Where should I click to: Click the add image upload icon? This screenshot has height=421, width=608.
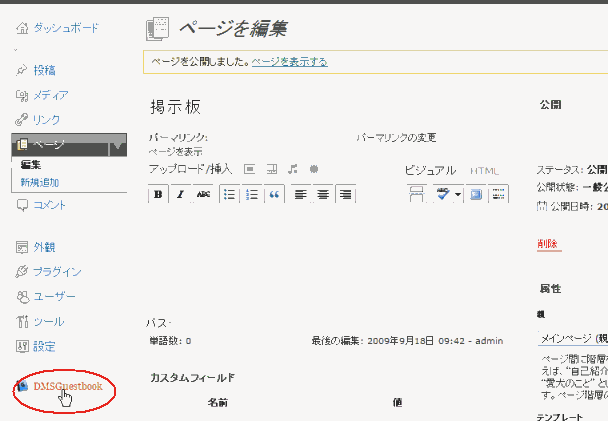point(249,169)
